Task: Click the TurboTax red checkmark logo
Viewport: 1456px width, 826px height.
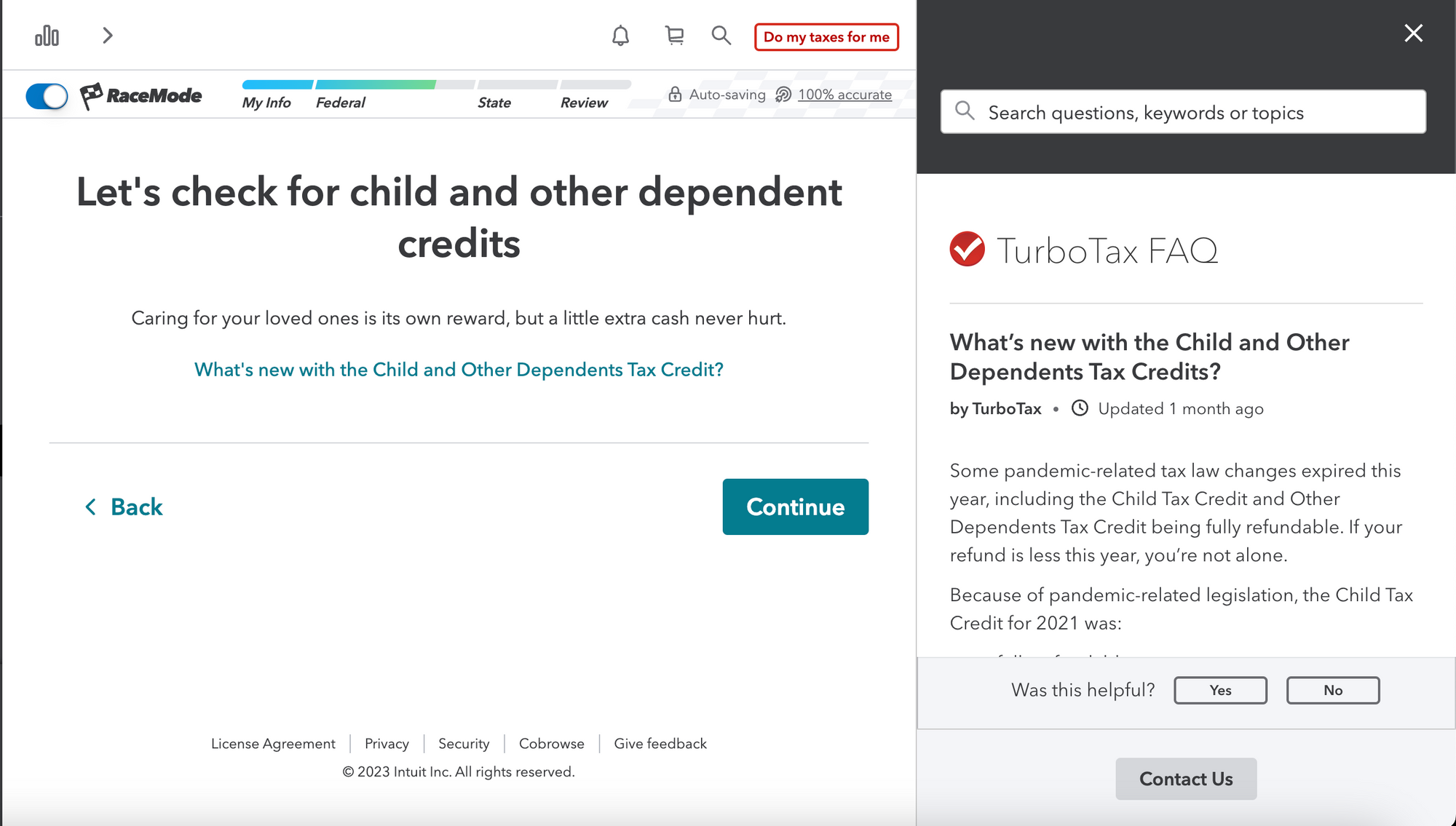Action: (x=968, y=249)
